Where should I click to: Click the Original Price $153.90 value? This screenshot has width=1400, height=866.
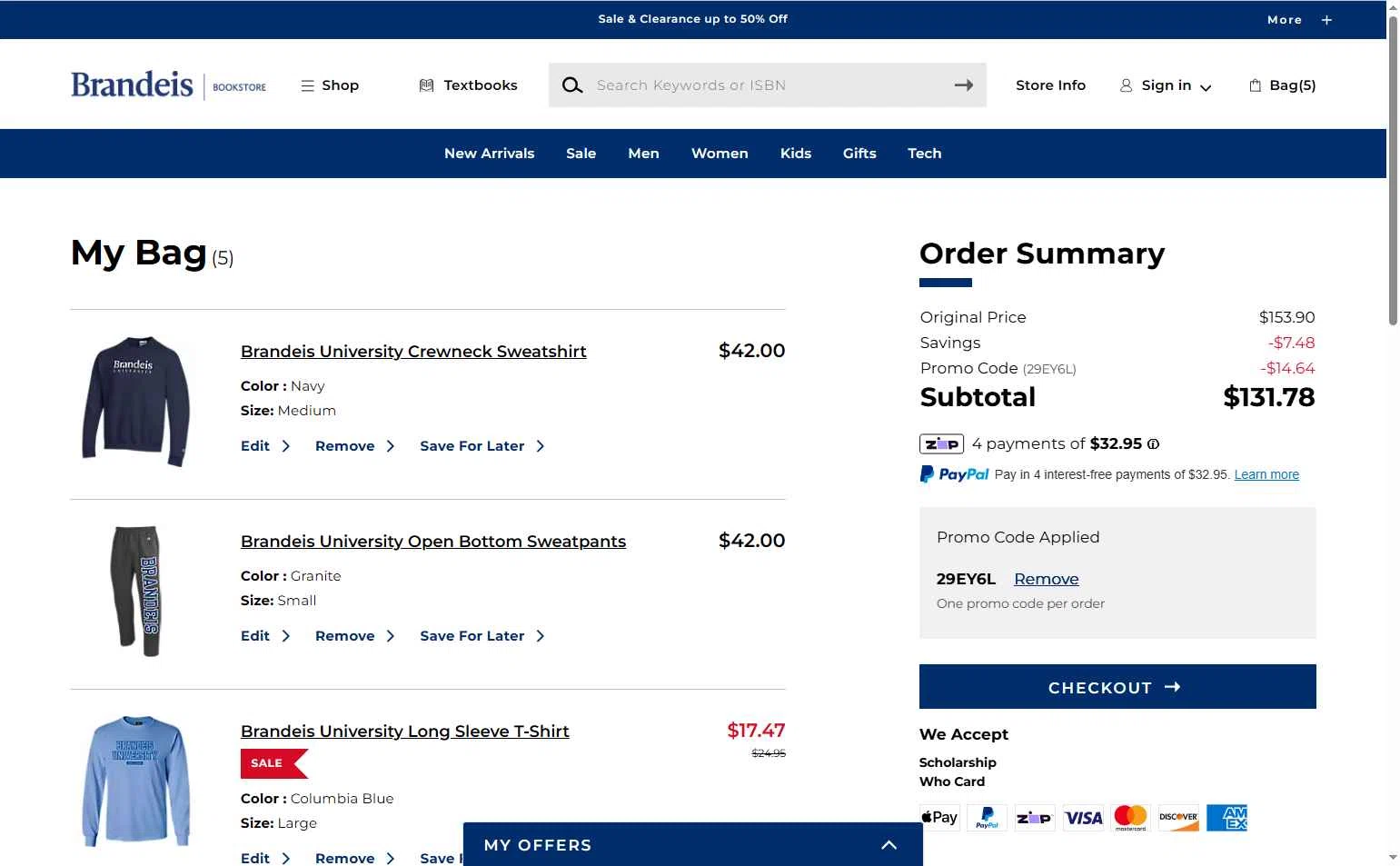click(x=1286, y=317)
